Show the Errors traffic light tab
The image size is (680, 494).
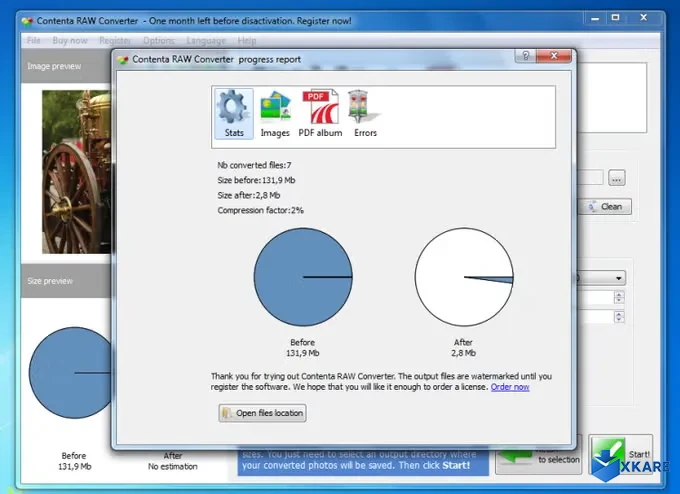(x=365, y=113)
